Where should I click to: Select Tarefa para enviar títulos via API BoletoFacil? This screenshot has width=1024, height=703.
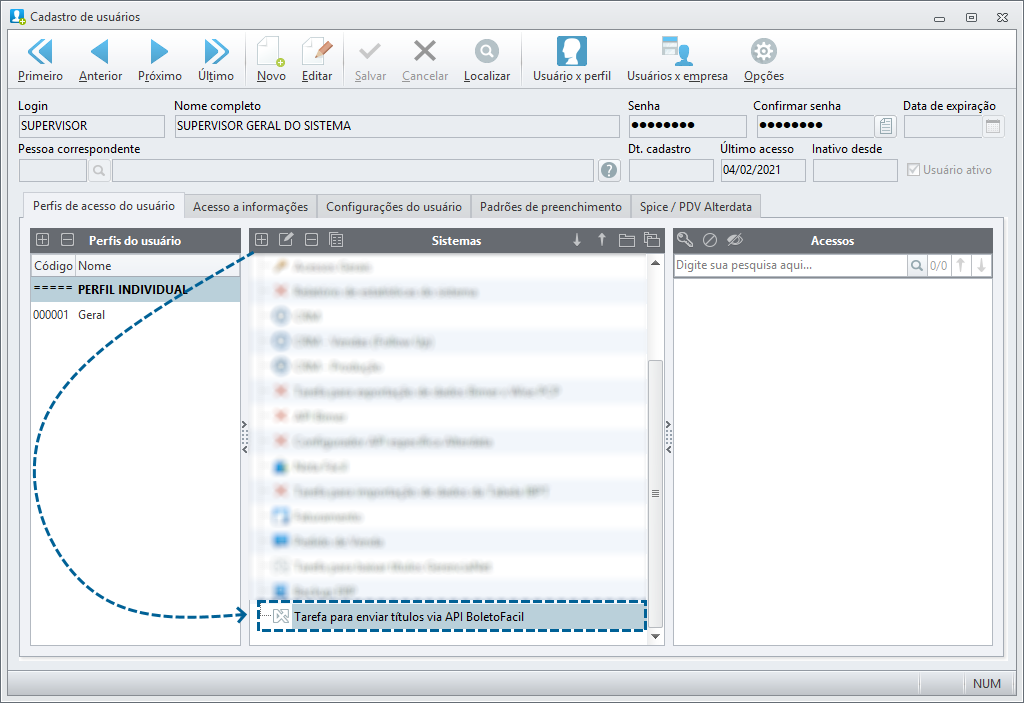click(408, 617)
